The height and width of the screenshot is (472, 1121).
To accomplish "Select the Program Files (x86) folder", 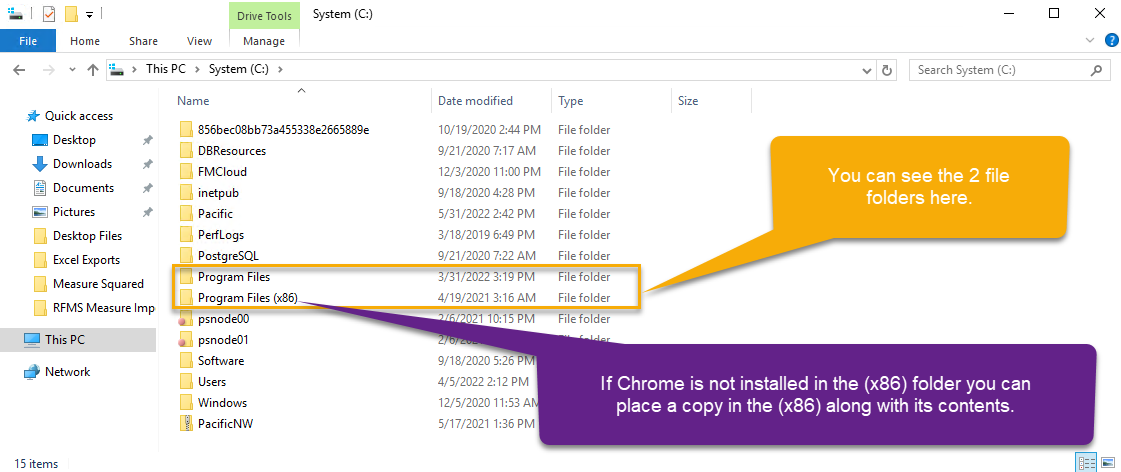I will click(247, 298).
